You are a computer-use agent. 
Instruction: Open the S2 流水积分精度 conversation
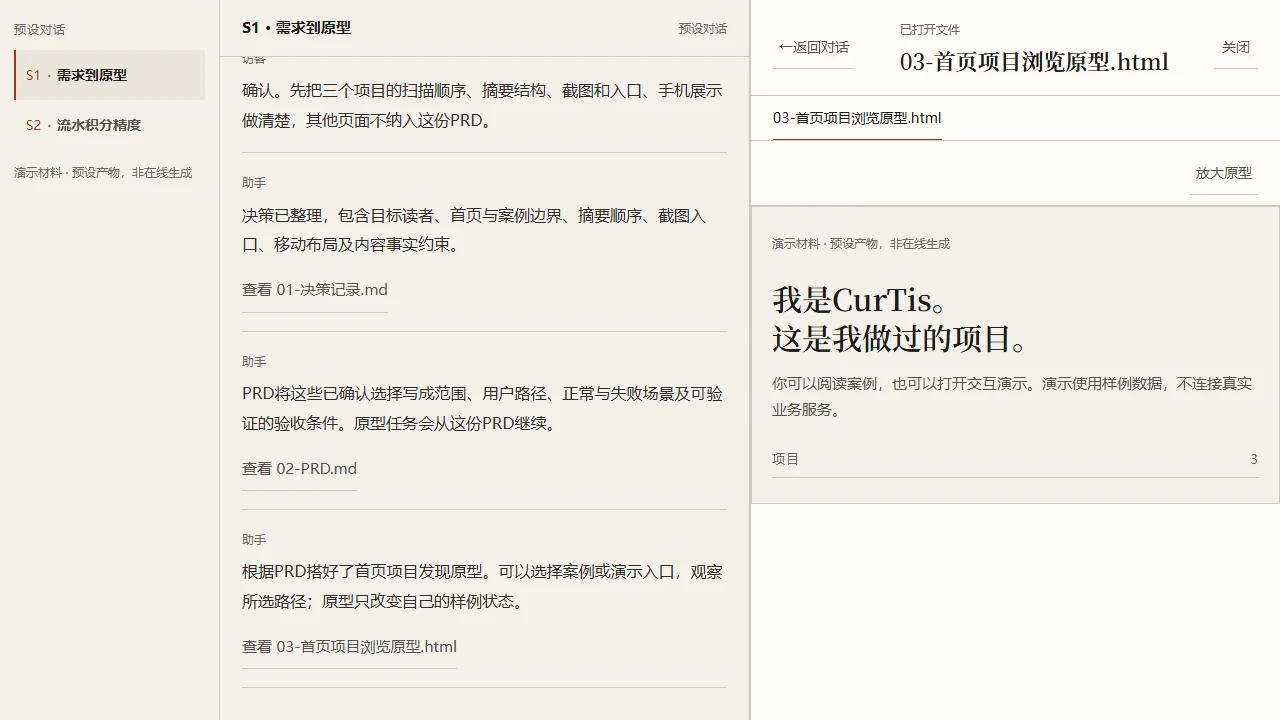(x=109, y=125)
